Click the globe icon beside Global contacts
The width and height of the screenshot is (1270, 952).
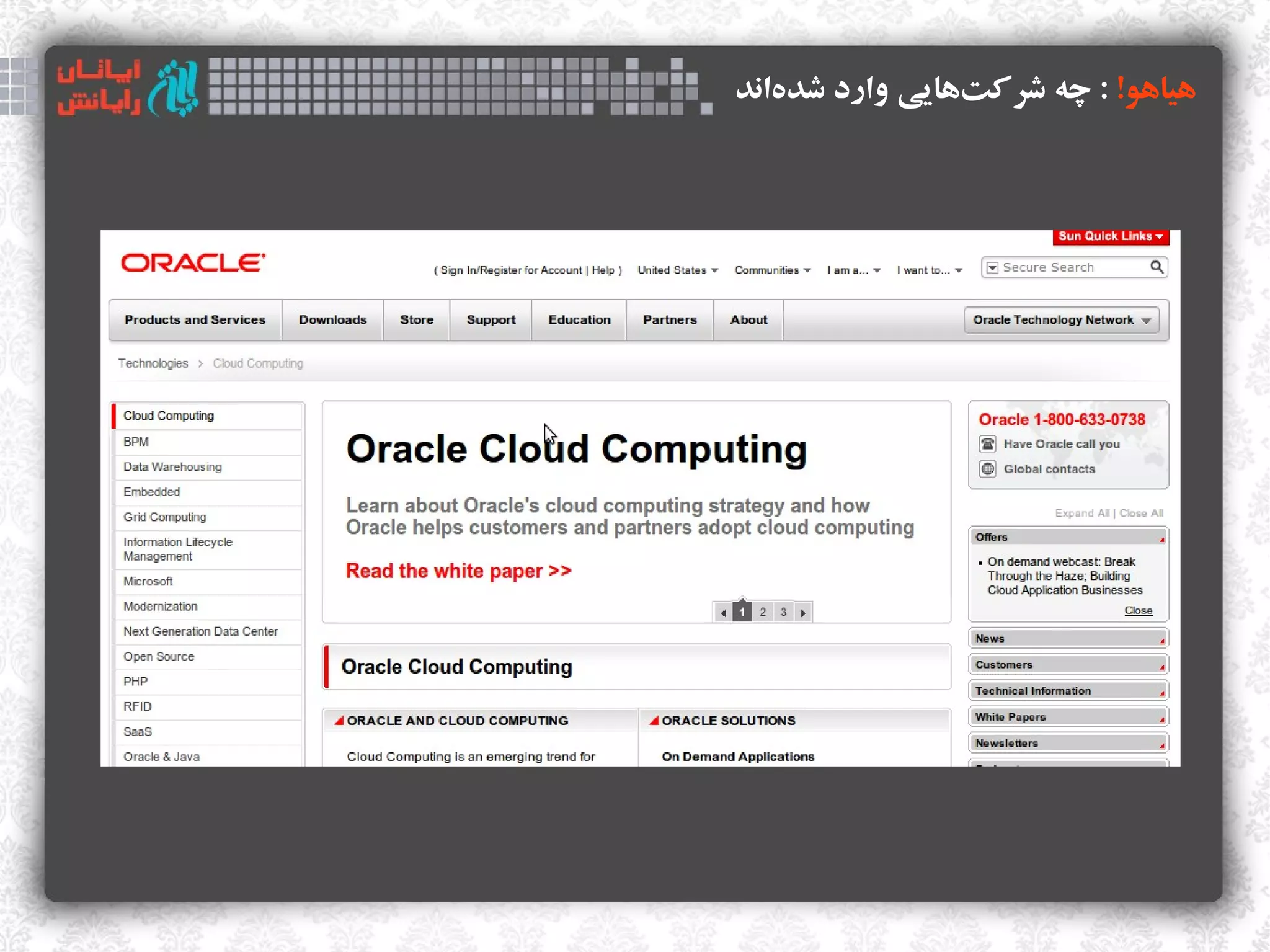point(988,469)
